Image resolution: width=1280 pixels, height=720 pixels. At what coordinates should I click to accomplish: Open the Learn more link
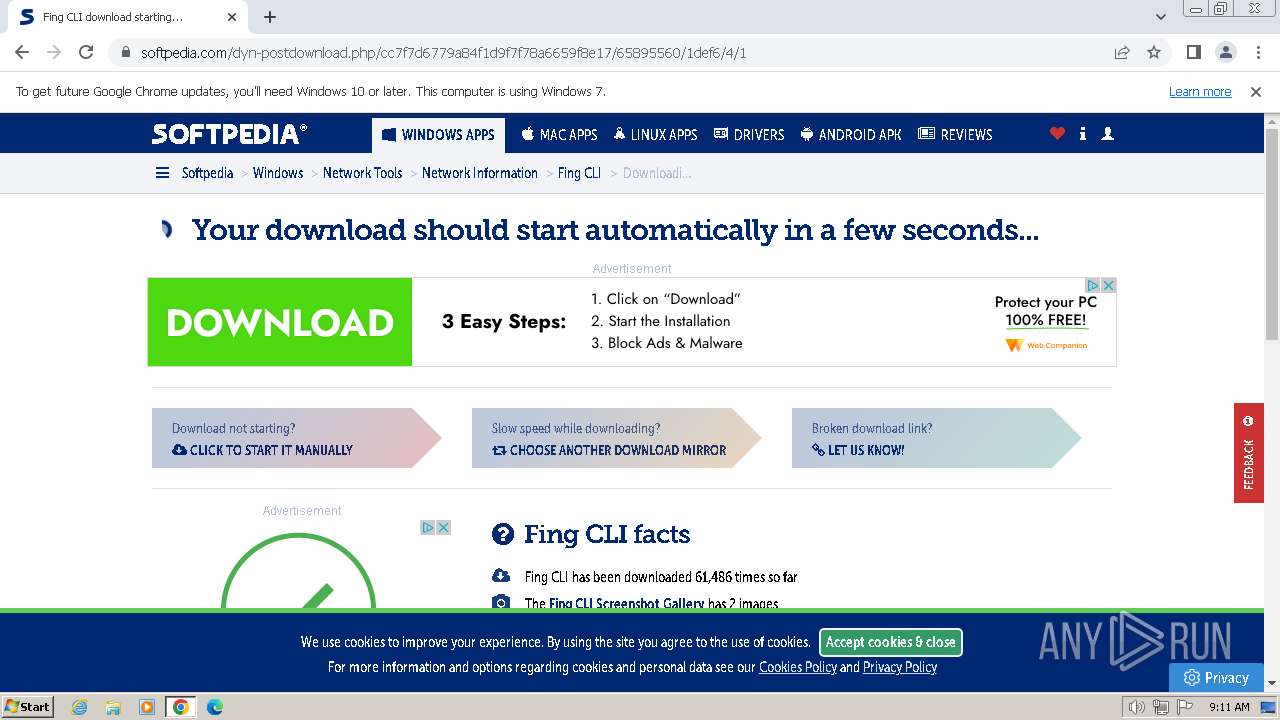coord(1200,91)
